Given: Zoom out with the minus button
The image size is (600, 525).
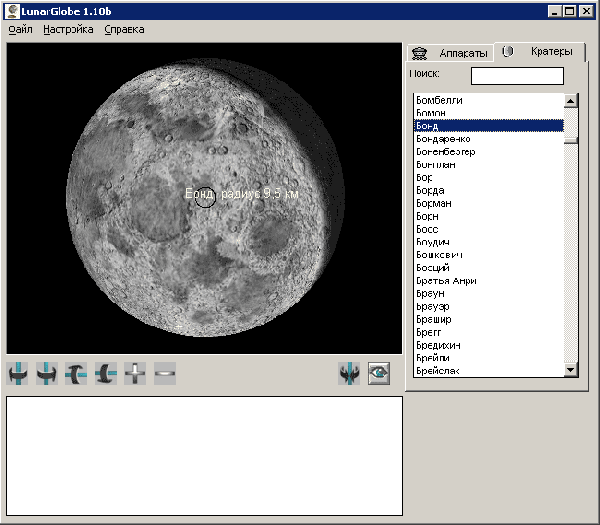Looking at the screenshot, I should click(165, 374).
